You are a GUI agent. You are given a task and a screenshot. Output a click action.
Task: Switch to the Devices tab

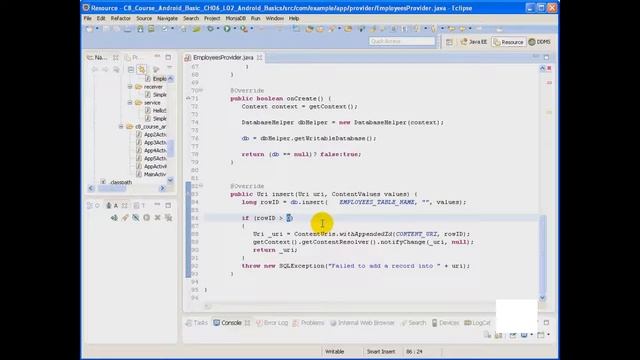click(445, 323)
